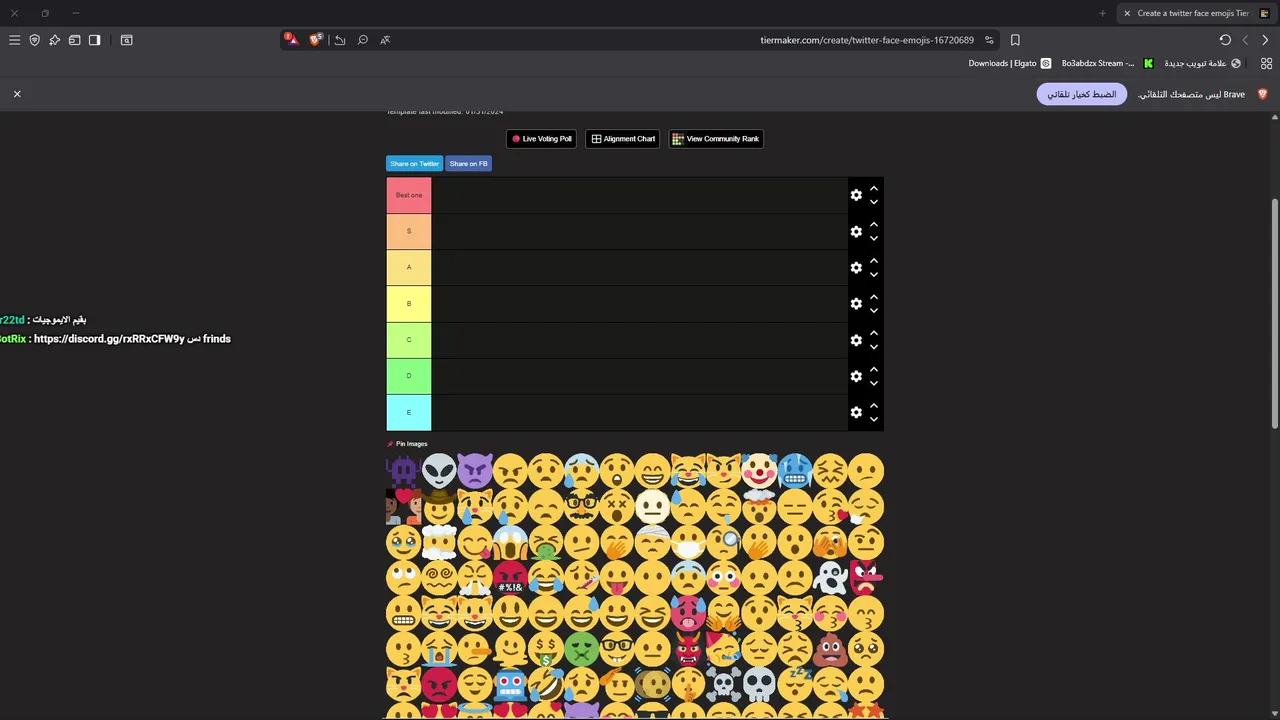Select the green D tier label
Screen dimensions: 1280x720
click(409, 376)
